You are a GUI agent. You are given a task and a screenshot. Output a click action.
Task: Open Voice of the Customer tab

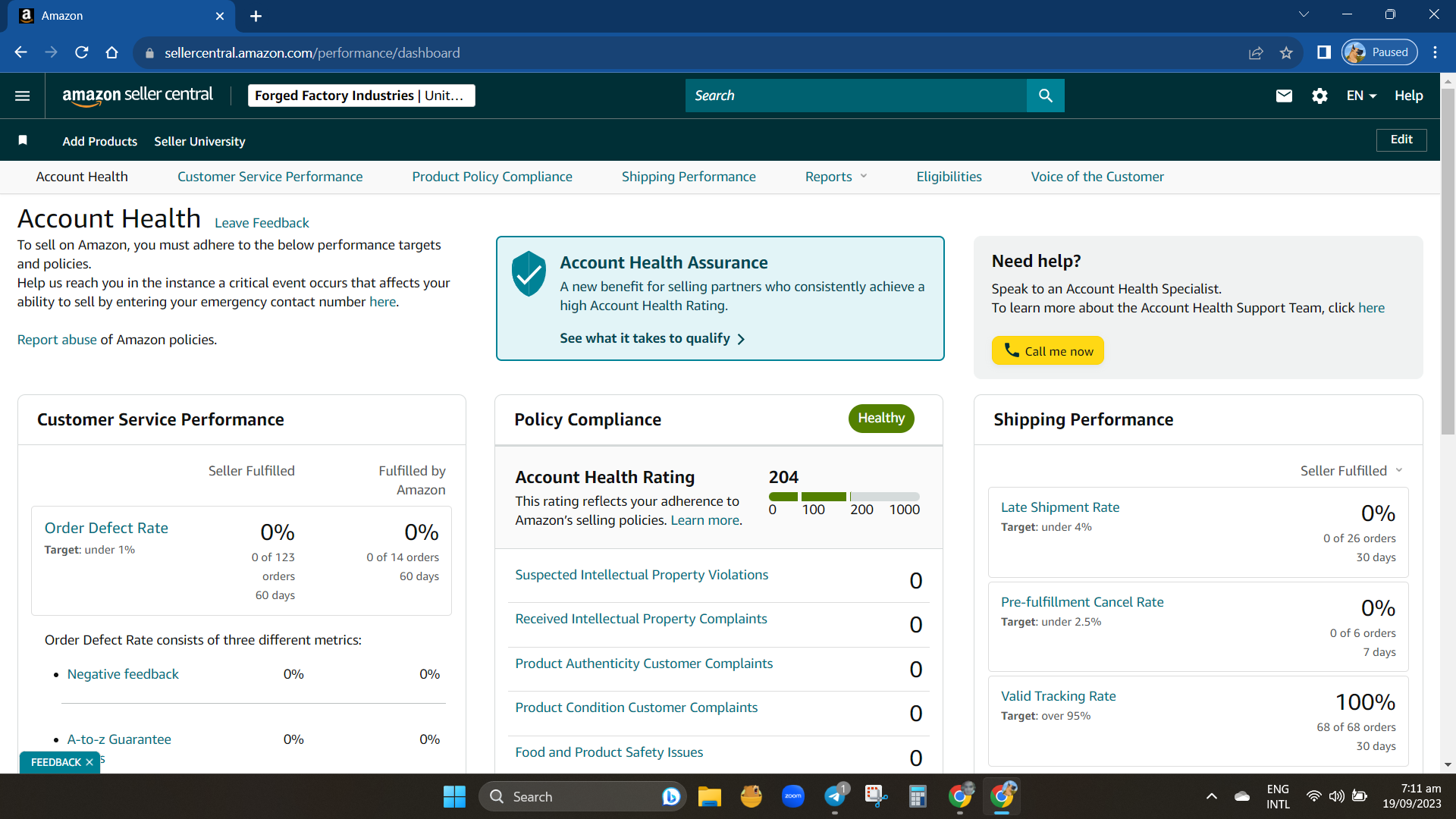click(1097, 177)
